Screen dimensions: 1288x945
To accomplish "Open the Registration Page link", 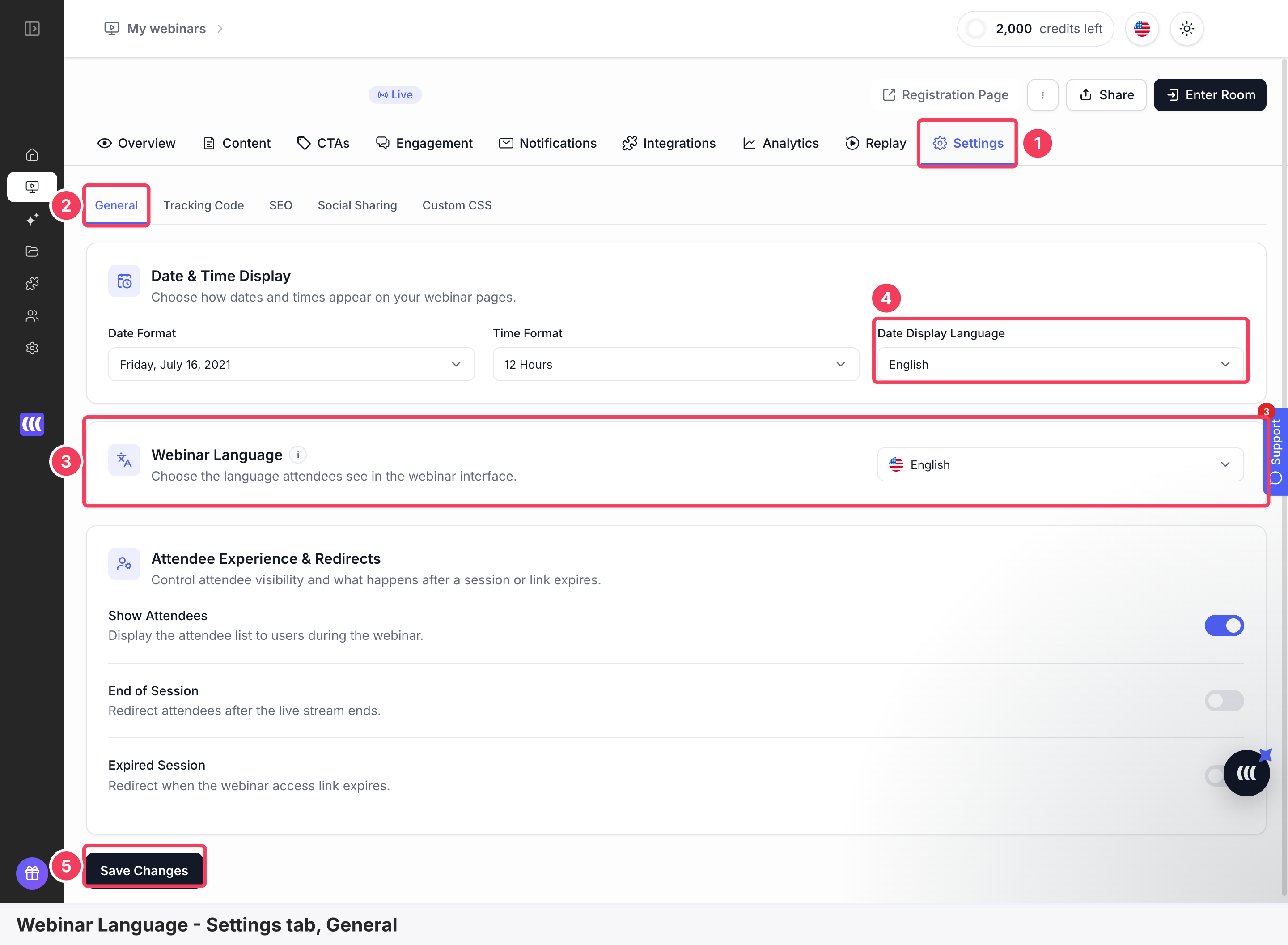I will pyautogui.click(x=945, y=95).
